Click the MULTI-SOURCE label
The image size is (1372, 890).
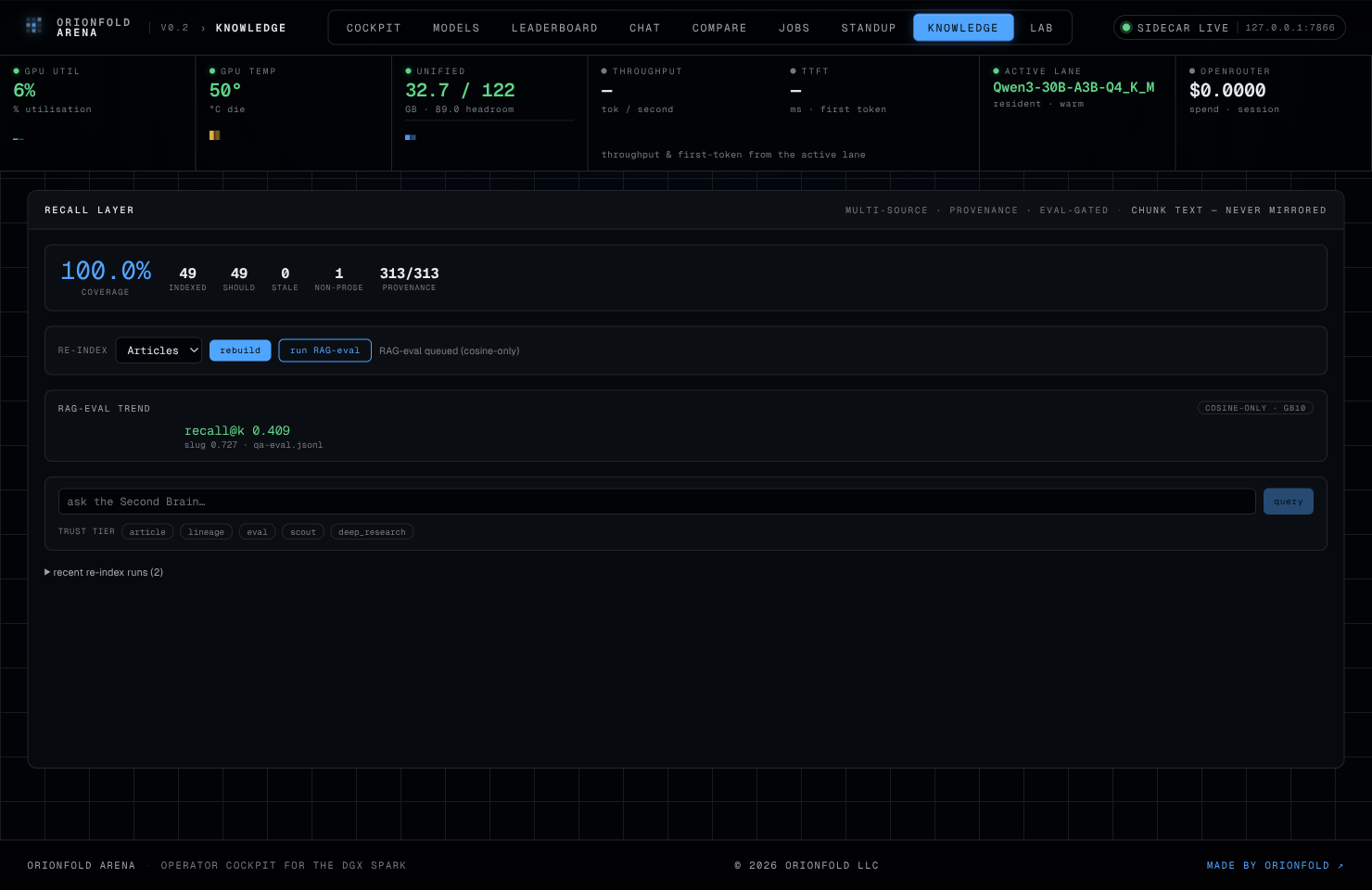(886, 210)
